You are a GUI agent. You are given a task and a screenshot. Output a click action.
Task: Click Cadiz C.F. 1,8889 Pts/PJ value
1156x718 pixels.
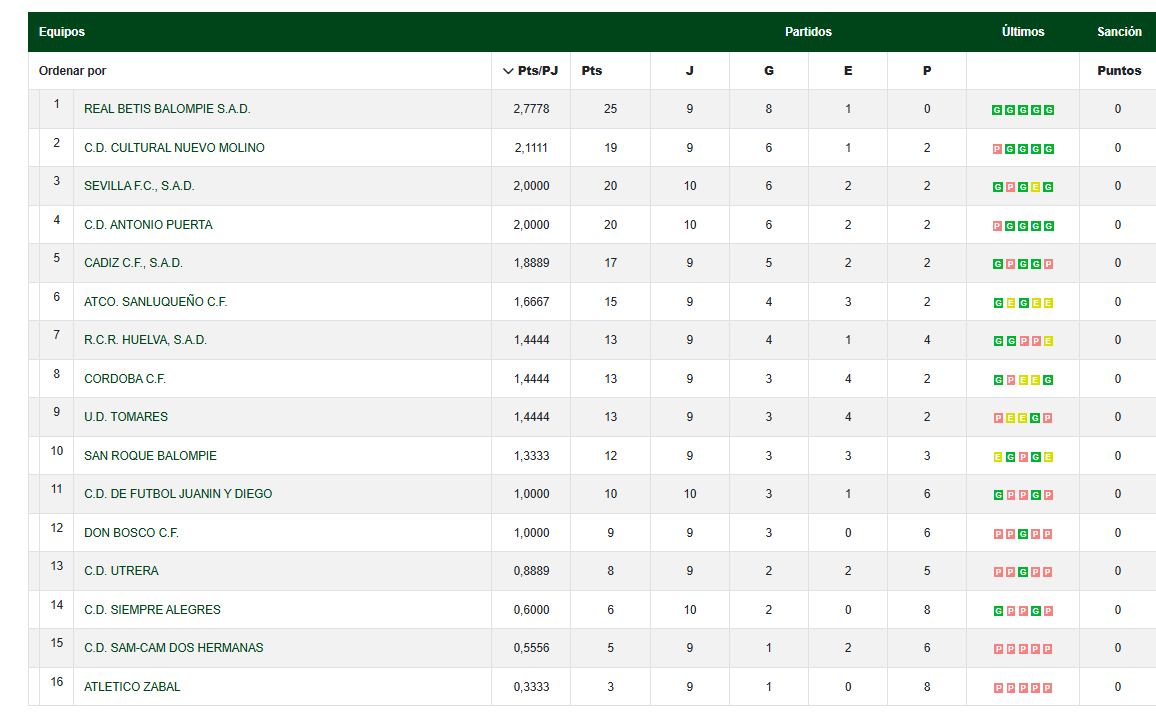[532, 263]
